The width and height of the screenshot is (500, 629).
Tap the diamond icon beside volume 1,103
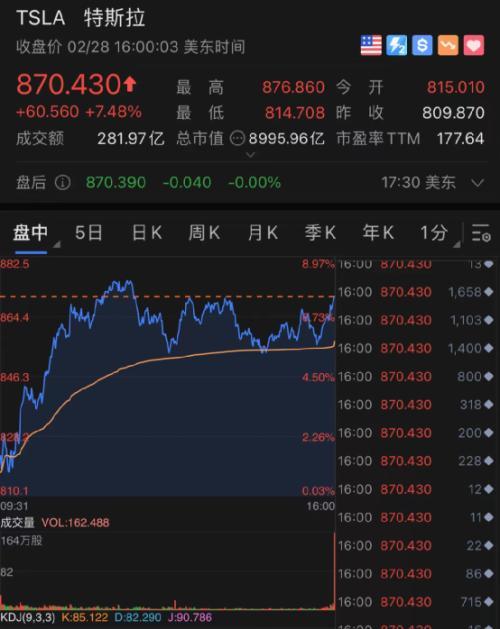[x=488, y=320]
